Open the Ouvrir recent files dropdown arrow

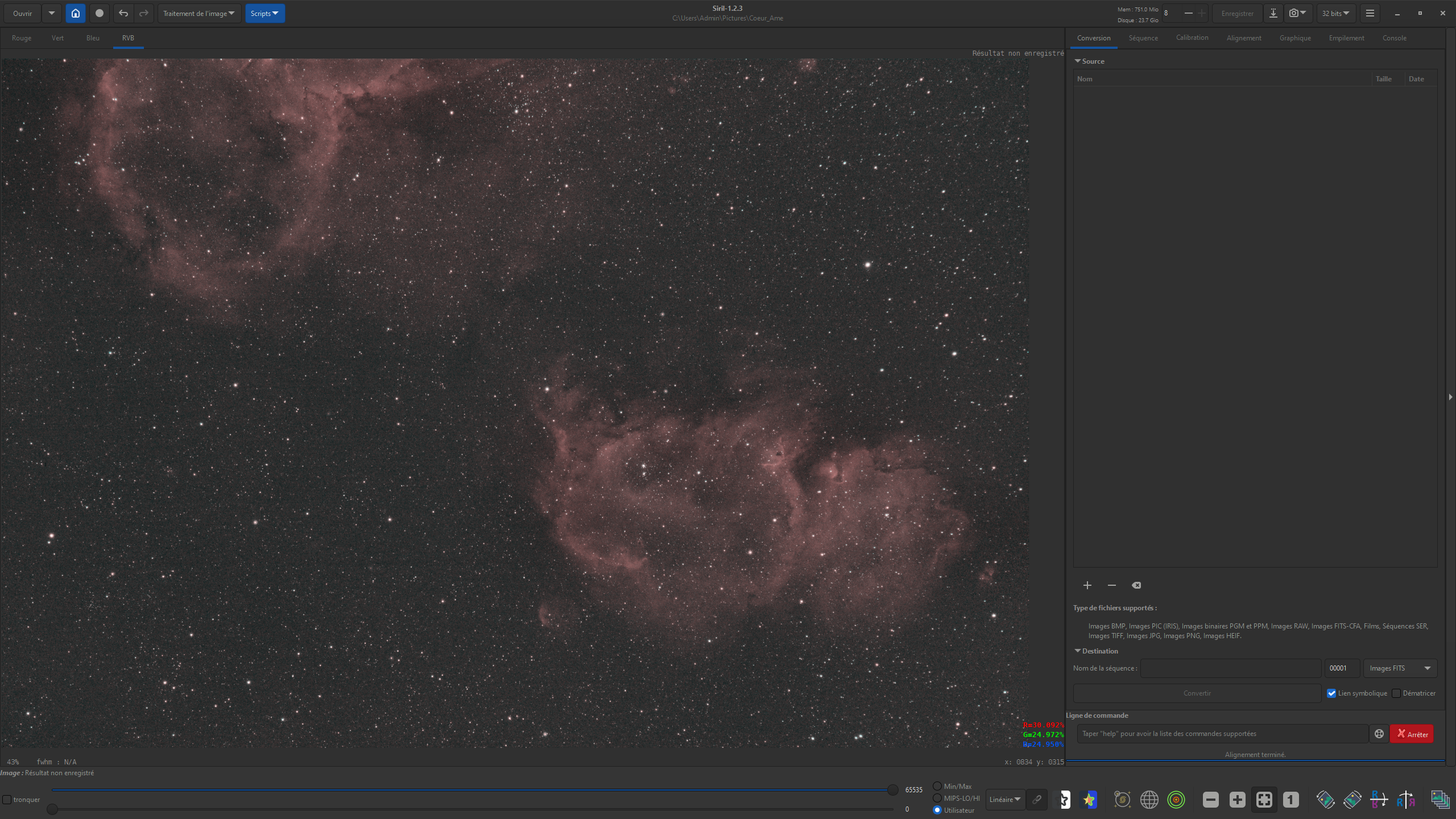point(51,14)
